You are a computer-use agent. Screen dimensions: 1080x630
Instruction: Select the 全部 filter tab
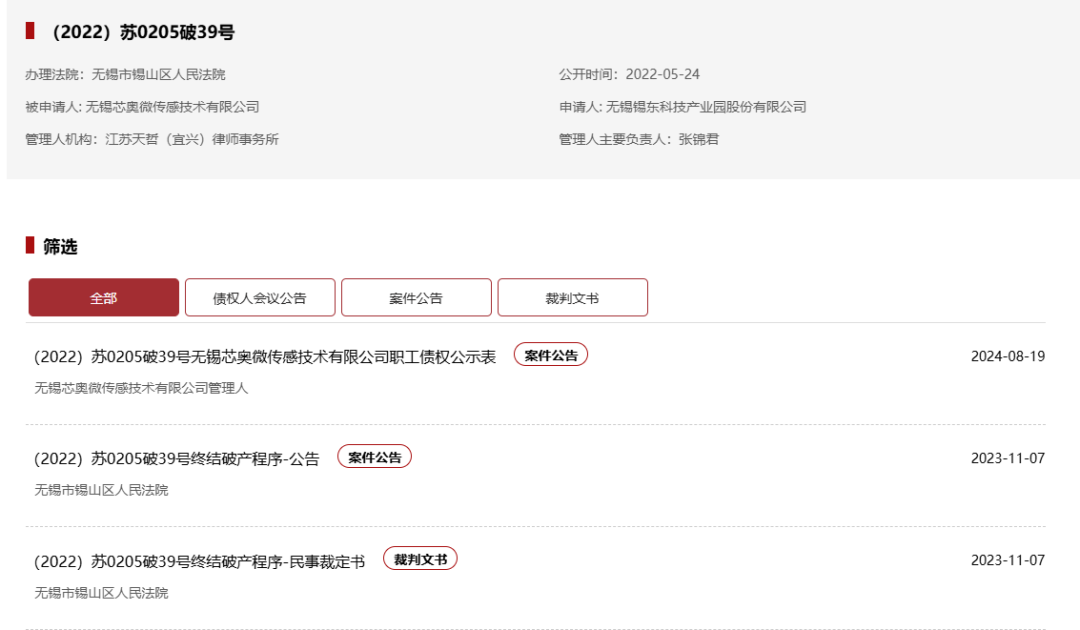pyautogui.click(x=104, y=298)
